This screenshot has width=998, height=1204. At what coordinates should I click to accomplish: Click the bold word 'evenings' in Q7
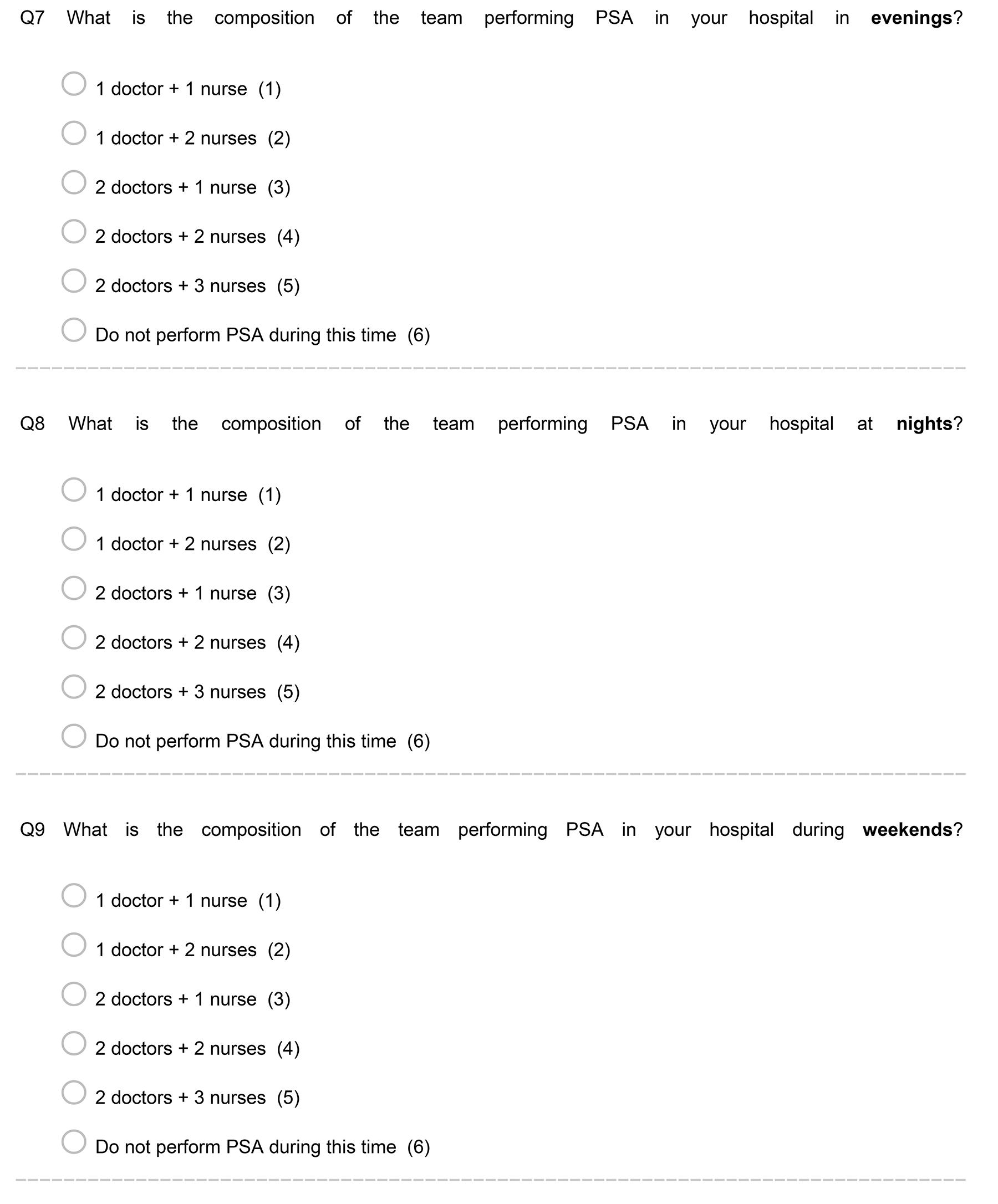pyautogui.click(x=911, y=18)
